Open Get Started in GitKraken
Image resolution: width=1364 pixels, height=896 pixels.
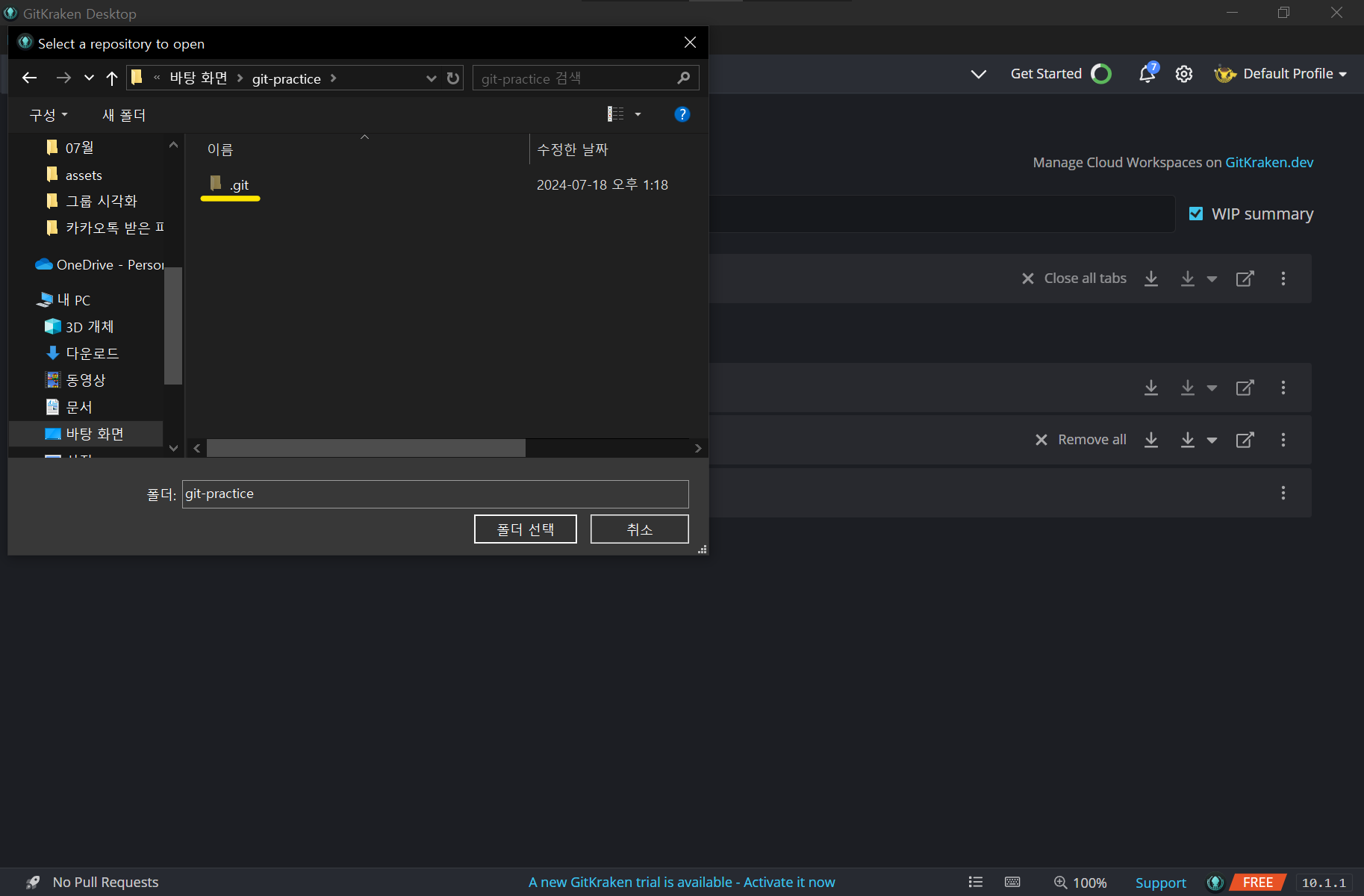point(1060,73)
